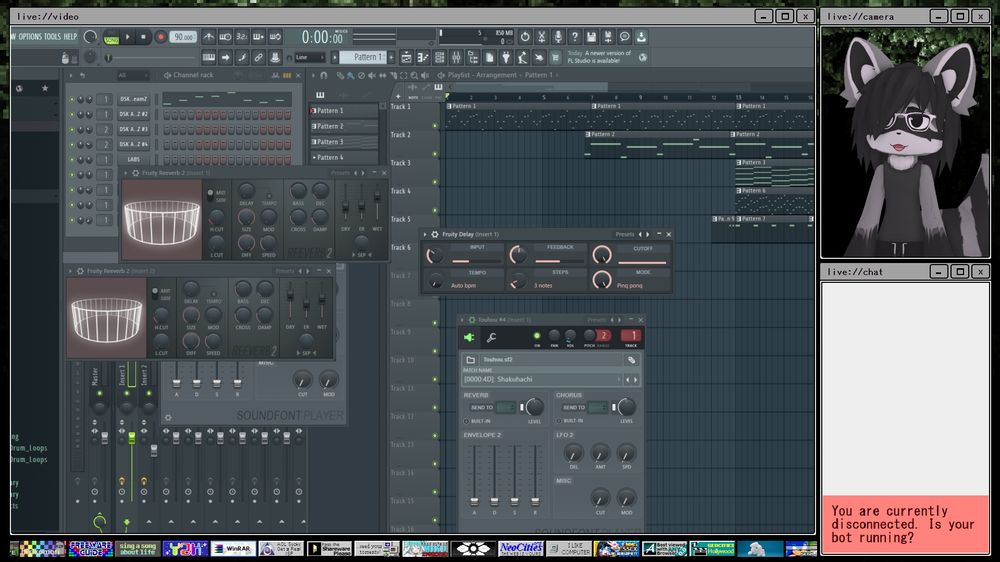Click the DSK A..Z #4 channel button

pos(133,145)
